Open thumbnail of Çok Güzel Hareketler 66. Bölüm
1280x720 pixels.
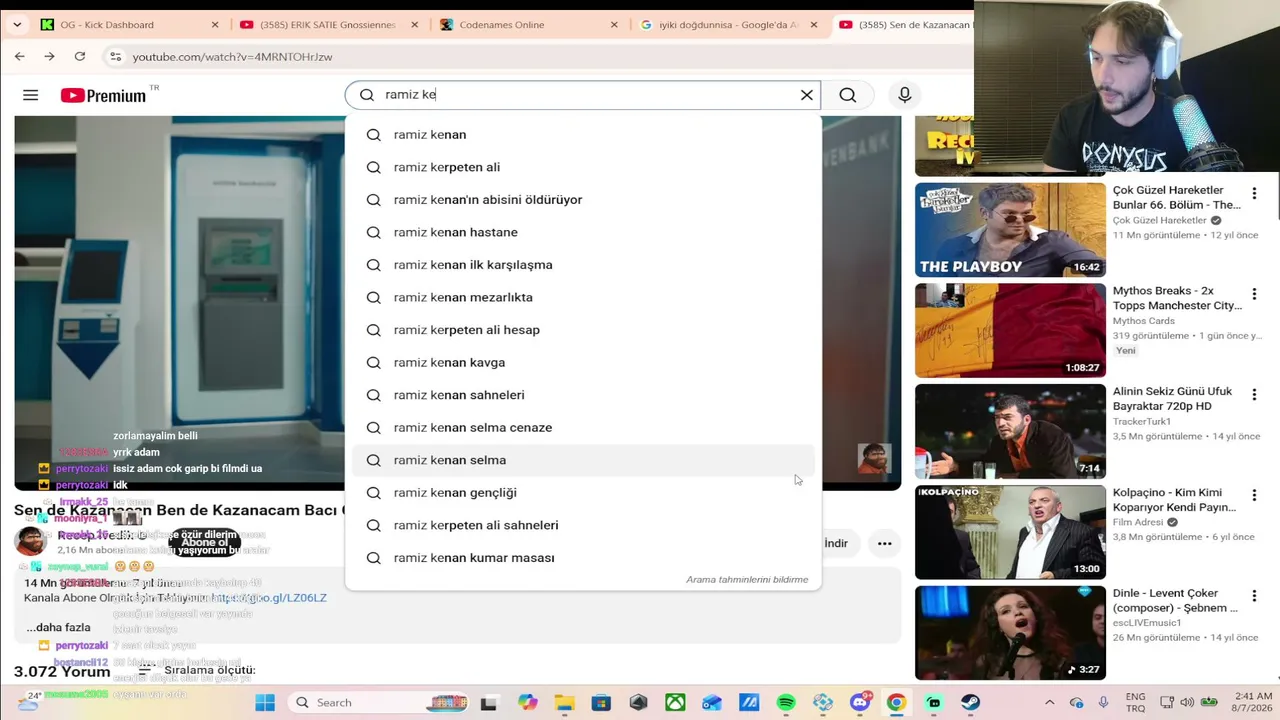pyautogui.click(x=1010, y=230)
